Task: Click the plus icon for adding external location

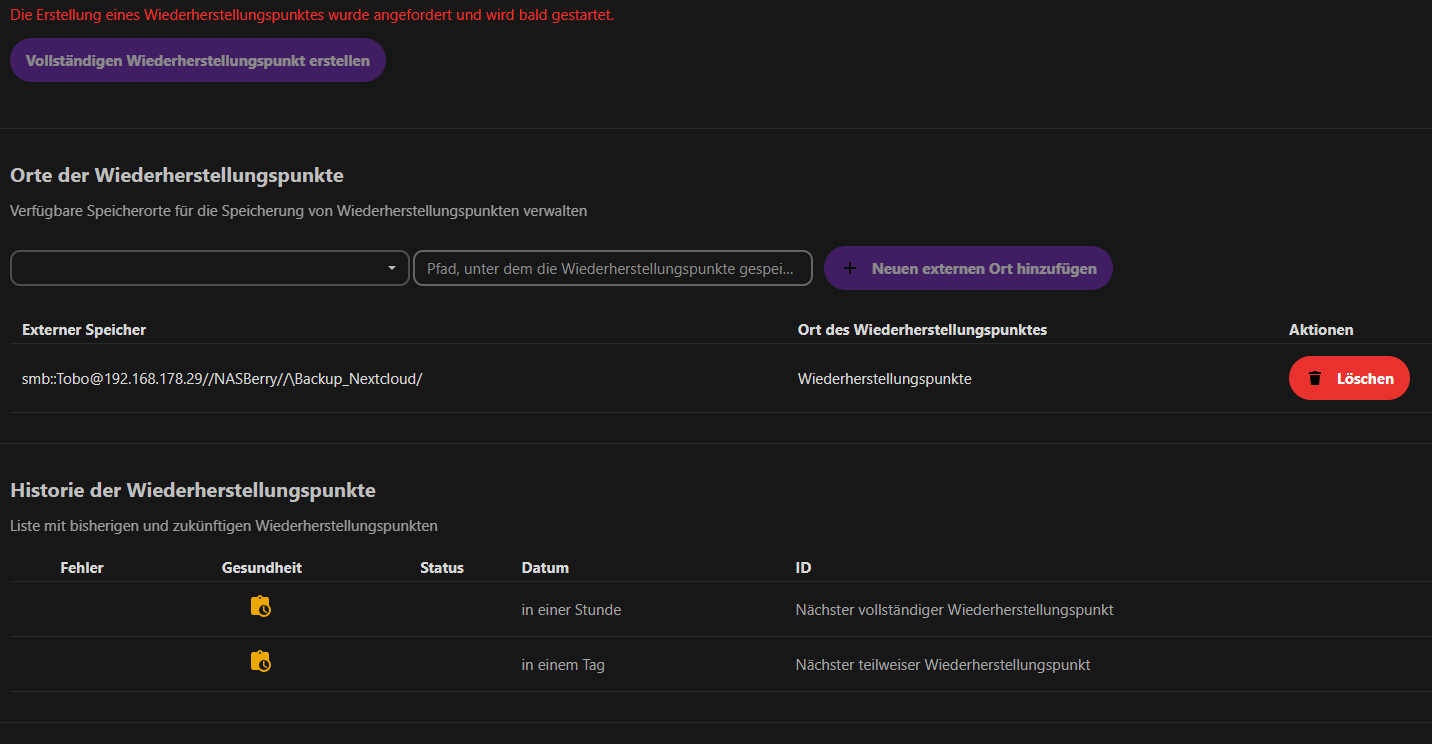Action: 850,269
